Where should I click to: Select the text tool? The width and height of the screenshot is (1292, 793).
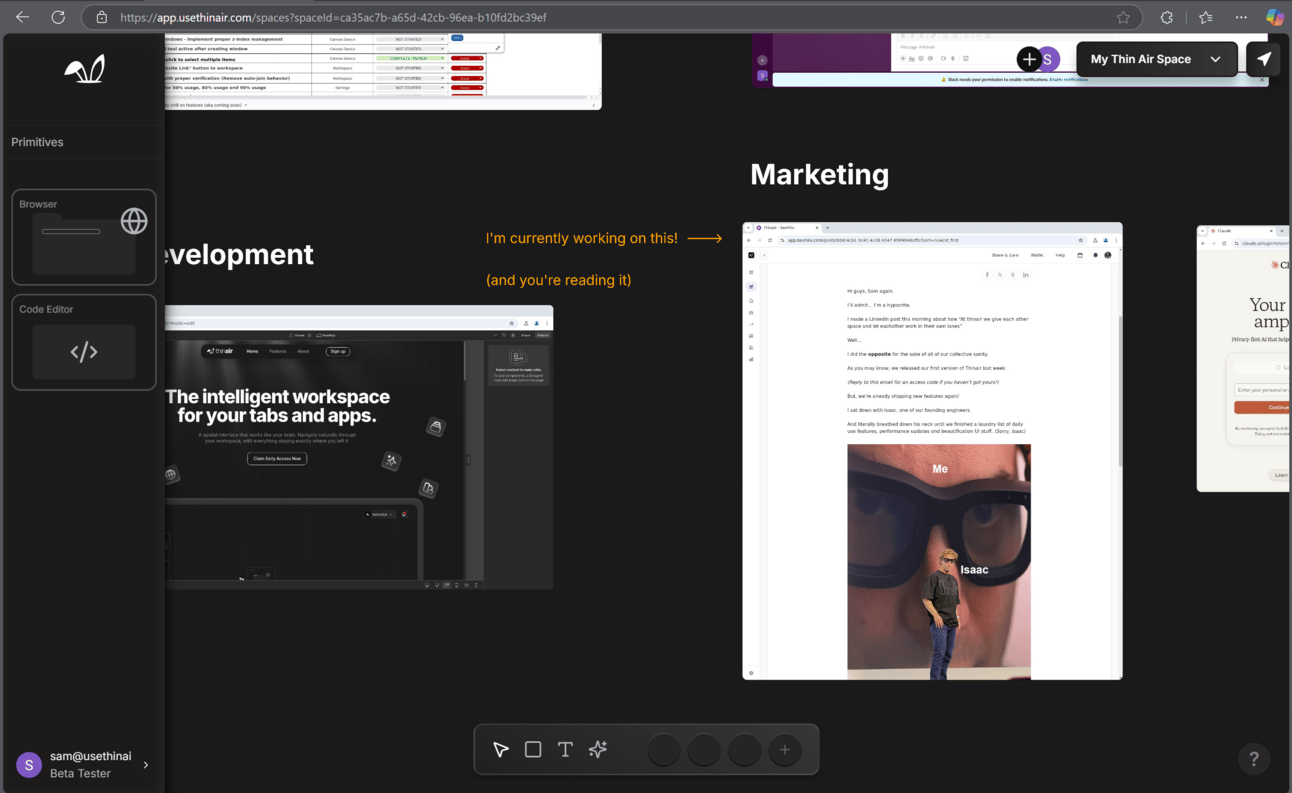(x=565, y=749)
